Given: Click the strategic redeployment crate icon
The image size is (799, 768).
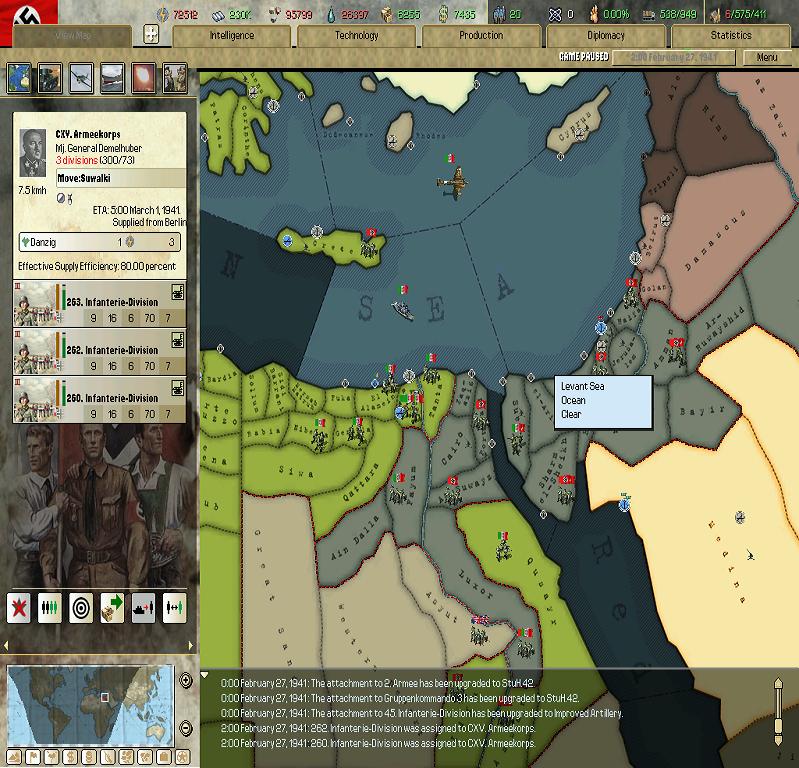Looking at the screenshot, I should click(x=112, y=607).
